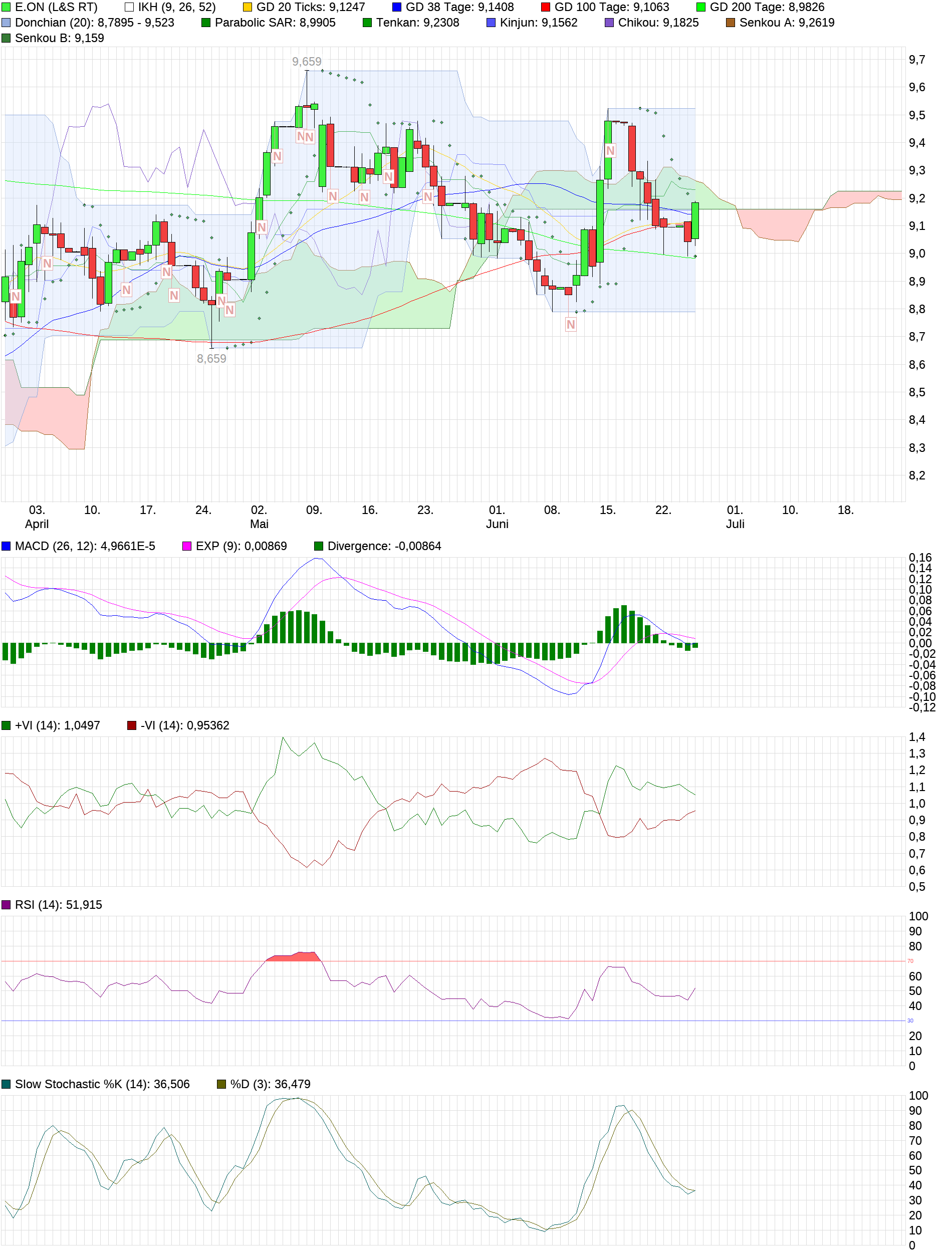Click the last green candlestick of the chart
This screenshot has width=952, height=1258.
pyautogui.click(x=695, y=220)
